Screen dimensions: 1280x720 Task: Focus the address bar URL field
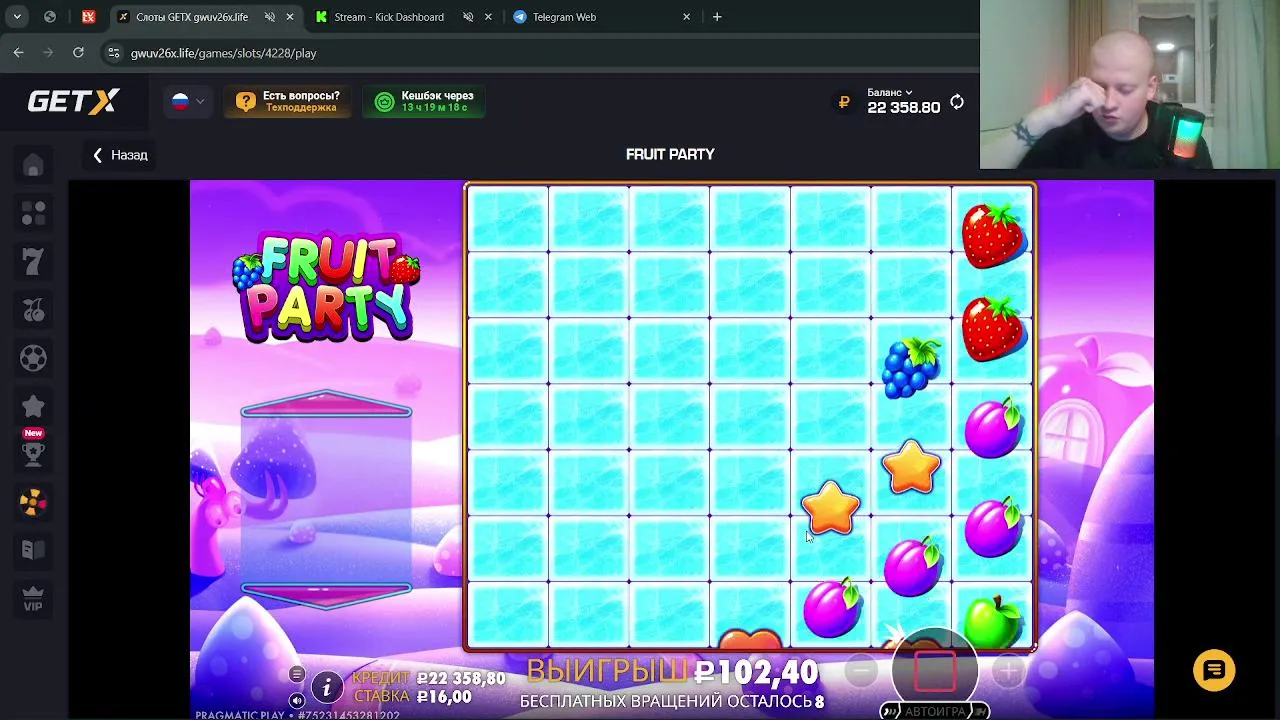540,53
